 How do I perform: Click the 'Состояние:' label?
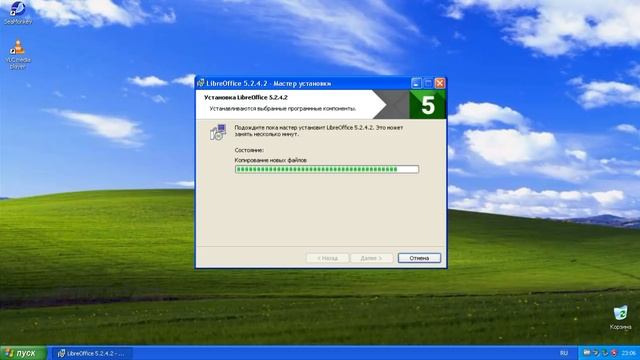(x=249, y=150)
